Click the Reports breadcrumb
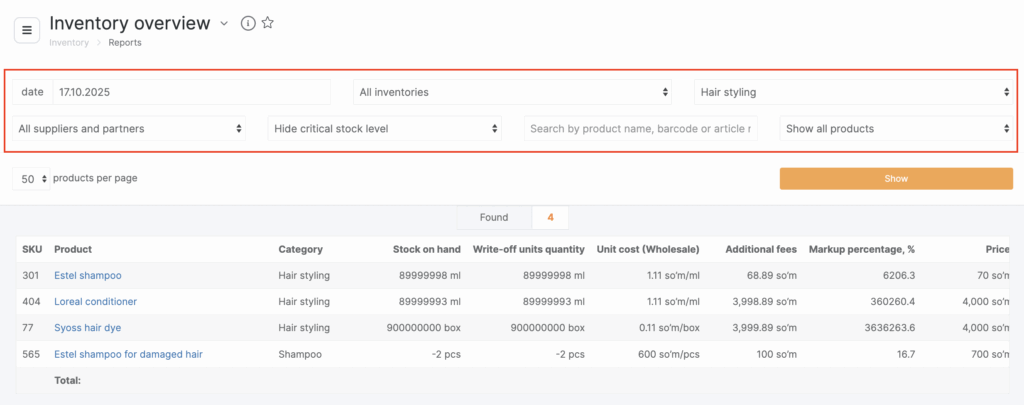1024x405 pixels. (x=125, y=43)
